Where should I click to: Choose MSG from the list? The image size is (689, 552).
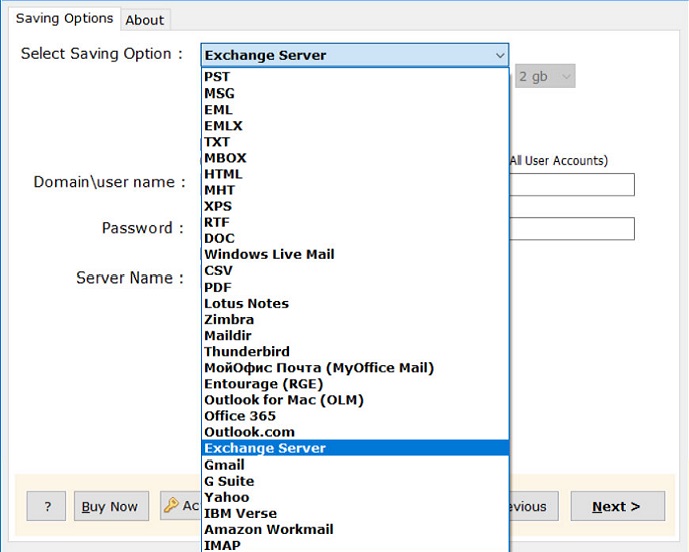(x=355, y=93)
